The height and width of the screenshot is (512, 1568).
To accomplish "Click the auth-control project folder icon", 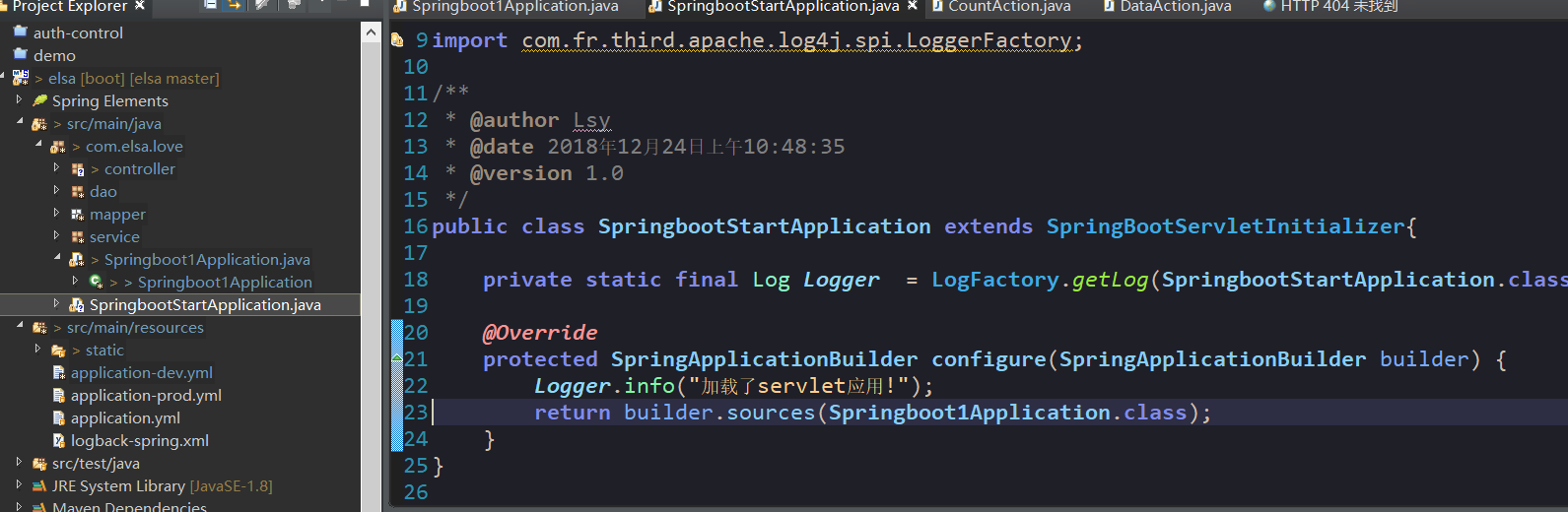I will pos(21,32).
